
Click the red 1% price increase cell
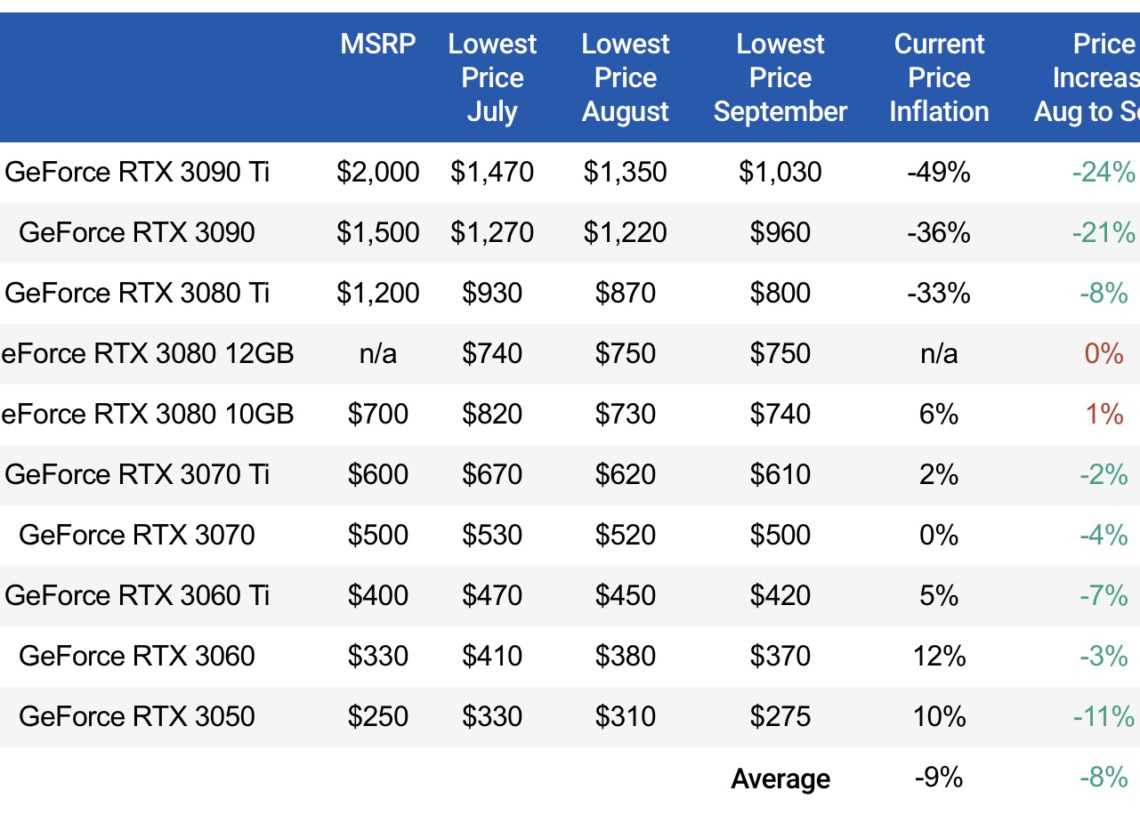1104,414
